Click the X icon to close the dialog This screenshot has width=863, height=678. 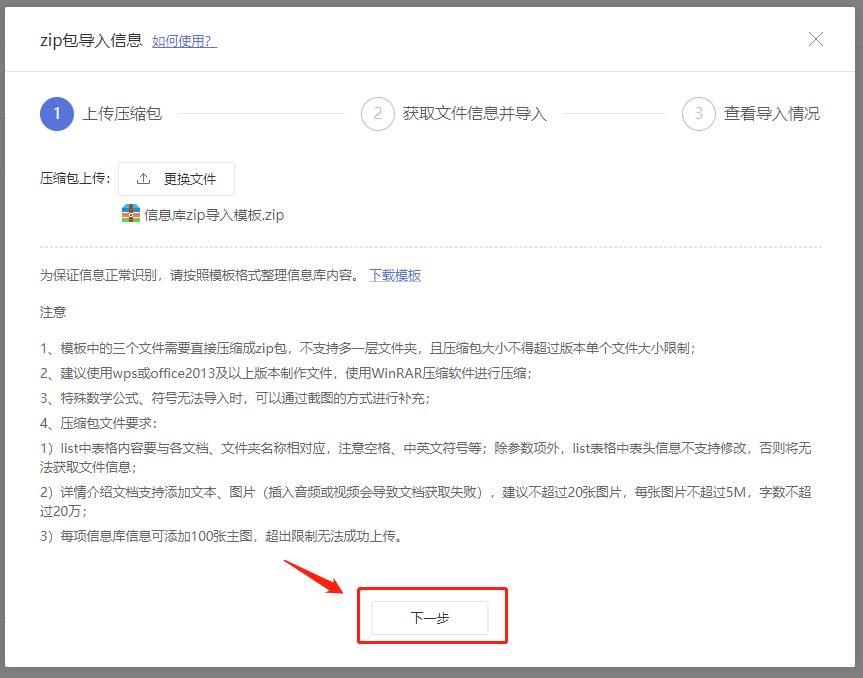[816, 39]
